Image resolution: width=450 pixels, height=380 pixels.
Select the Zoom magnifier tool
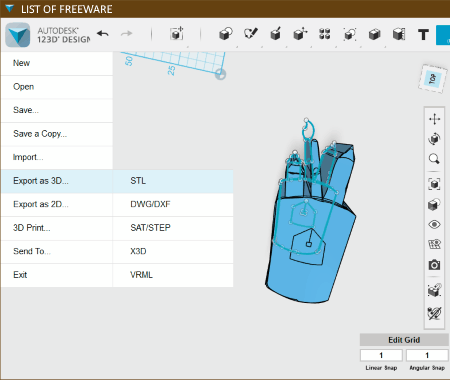pyautogui.click(x=434, y=159)
